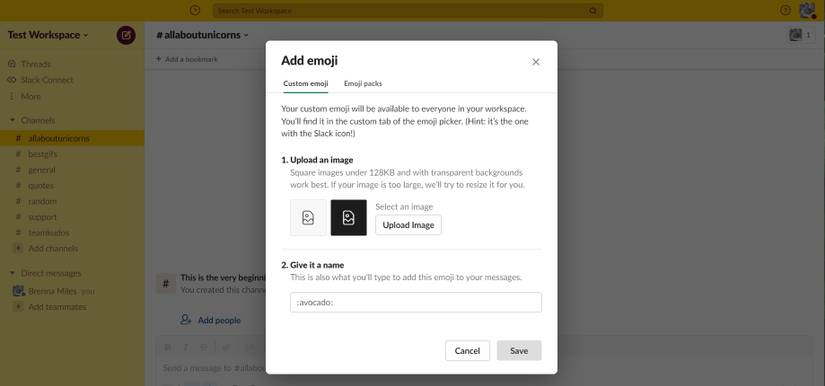Click the Slack Connect icon
Viewport: 825px width, 386px height.
pos(12,80)
